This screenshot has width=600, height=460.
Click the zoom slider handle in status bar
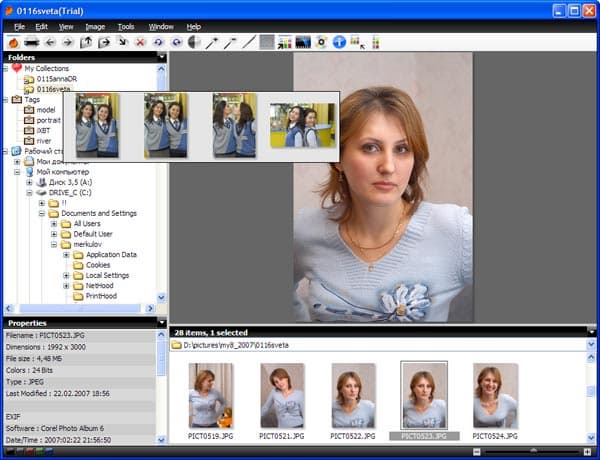click(x=533, y=452)
